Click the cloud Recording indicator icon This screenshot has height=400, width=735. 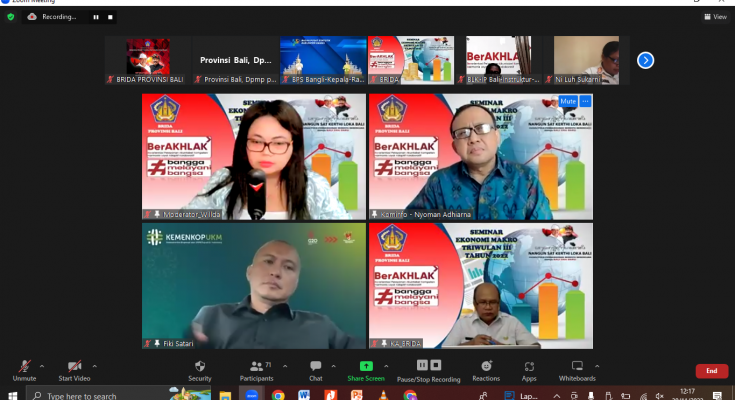pyautogui.click(x=32, y=17)
